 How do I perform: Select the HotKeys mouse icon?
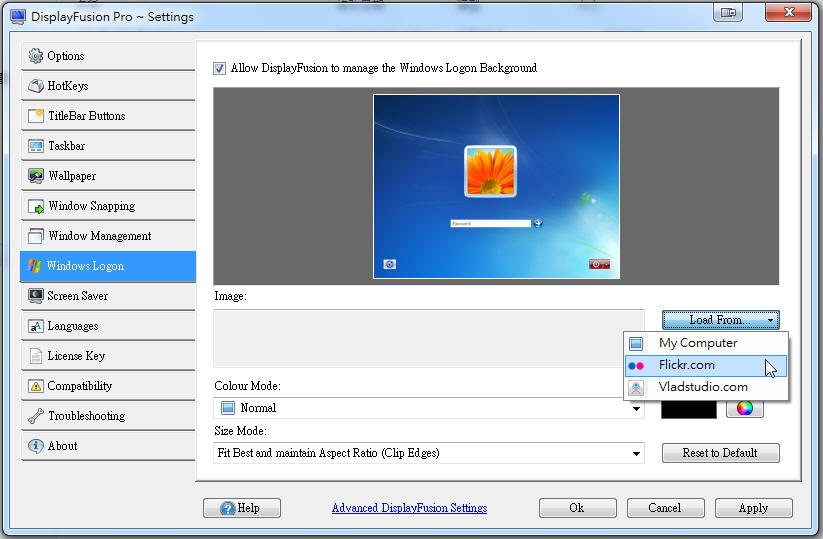point(36,86)
